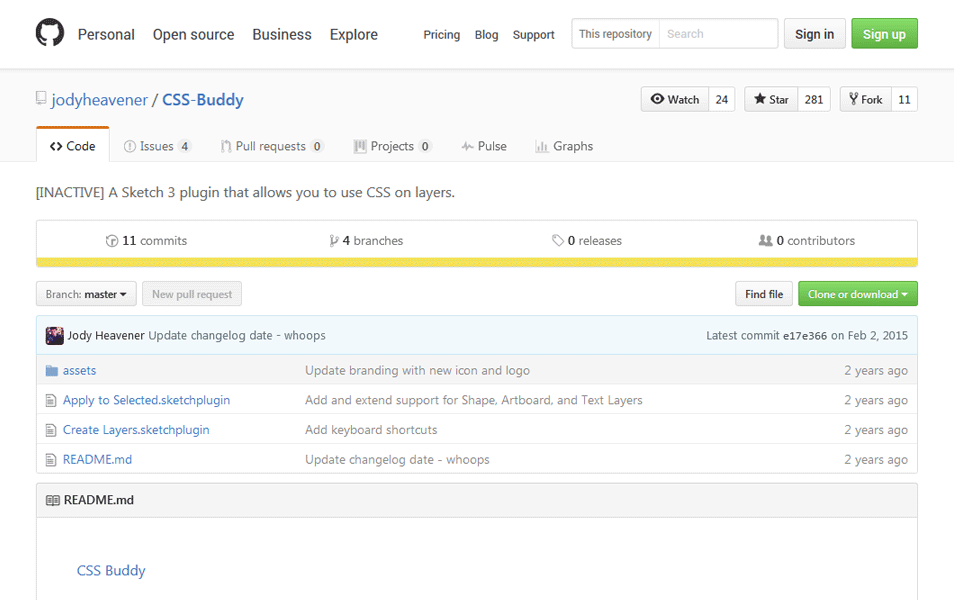Click the commits history icon
The height and width of the screenshot is (600, 954).
click(x=110, y=240)
